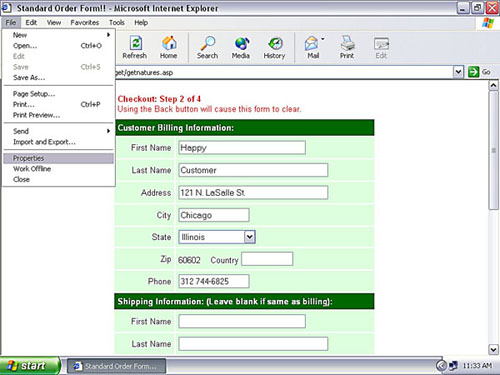This screenshot has width=500, height=375.
Task: Click the shipping First Name field
Action: 242,321
